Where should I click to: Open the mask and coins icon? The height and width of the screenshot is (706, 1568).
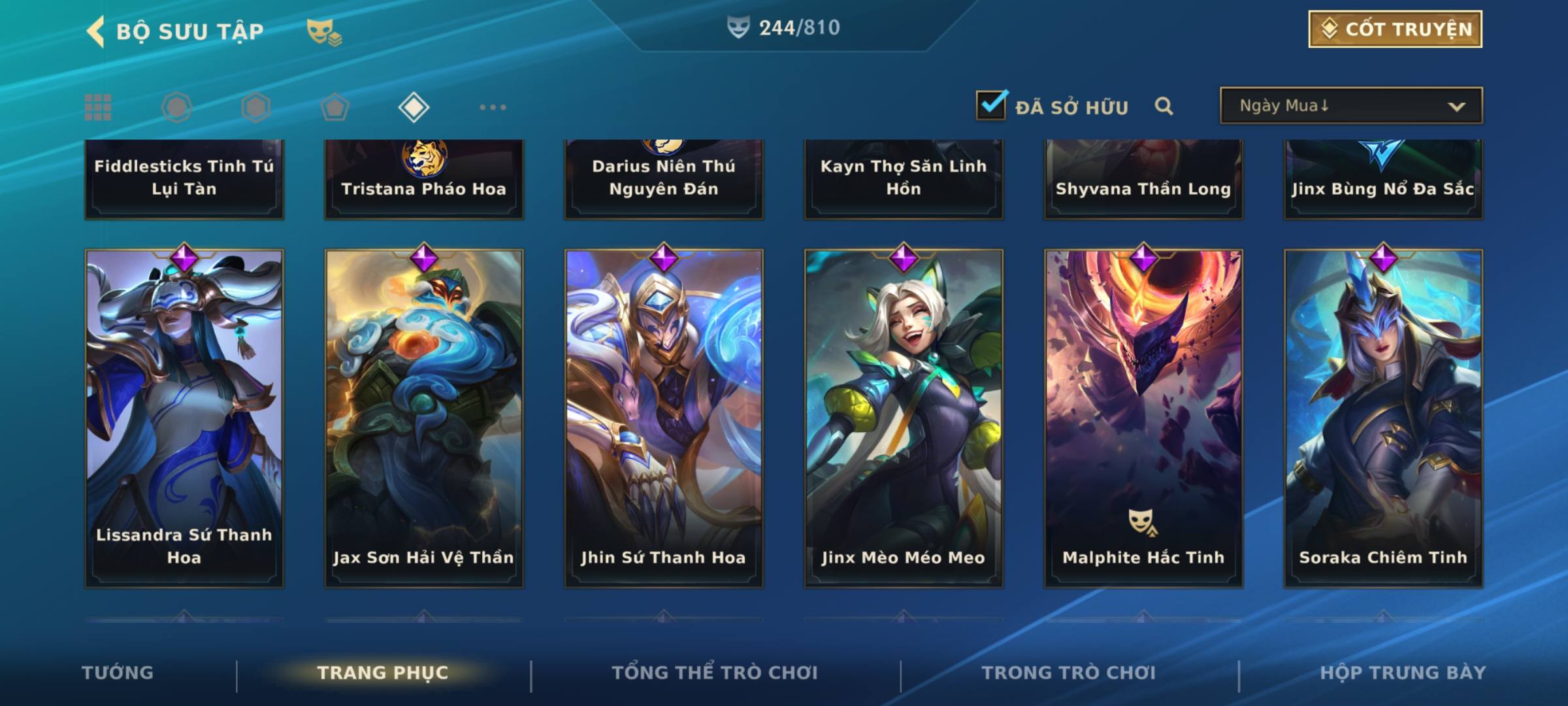point(324,32)
